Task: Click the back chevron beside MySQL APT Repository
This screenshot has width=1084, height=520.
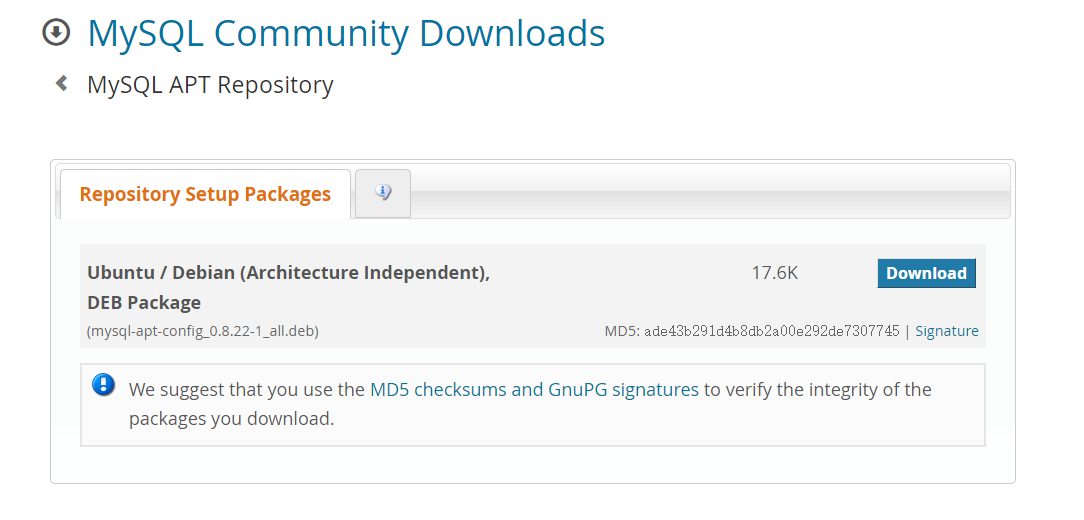Action: (x=62, y=84)
